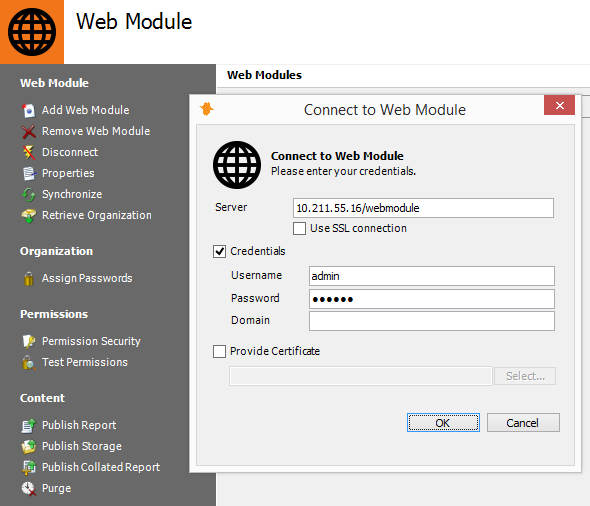Screen dimensions: 590x506
Task: Focus the Server address field
Action: coord(423,208)
